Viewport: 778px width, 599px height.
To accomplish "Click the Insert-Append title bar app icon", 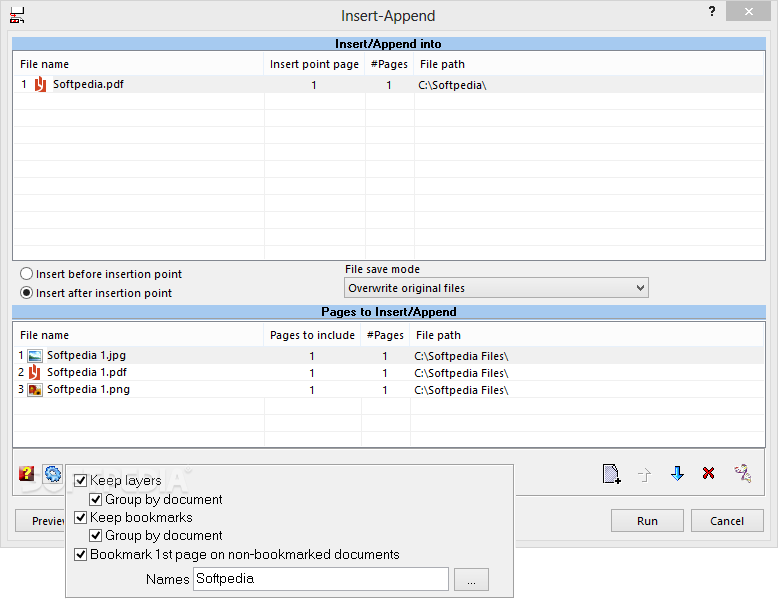I will click(17, 15).
